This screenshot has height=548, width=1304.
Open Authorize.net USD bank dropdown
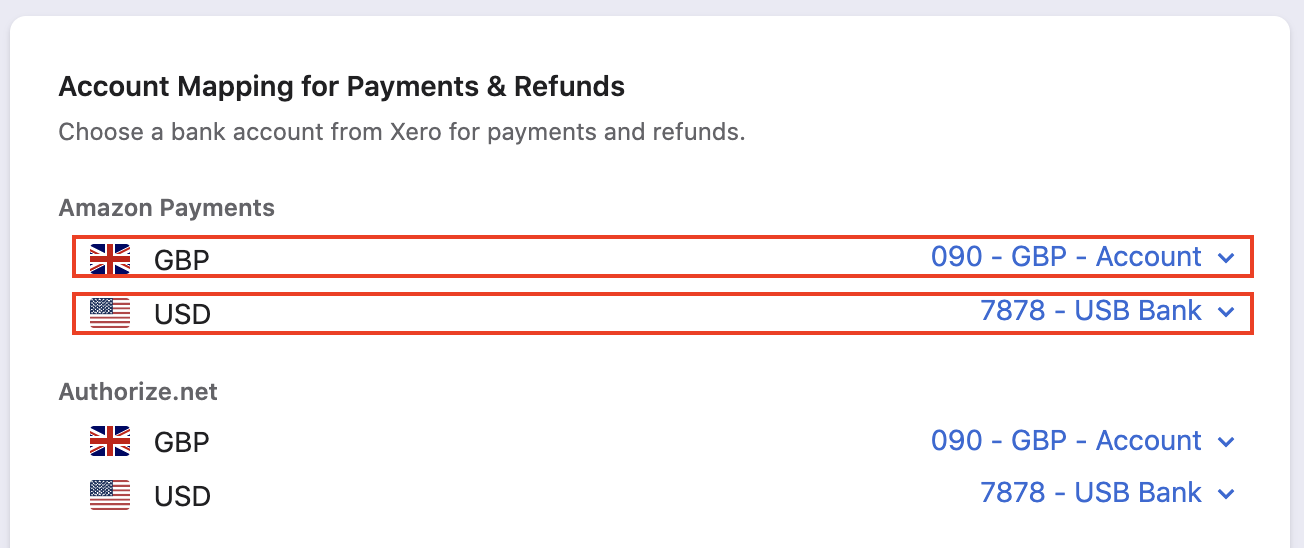1091,493
